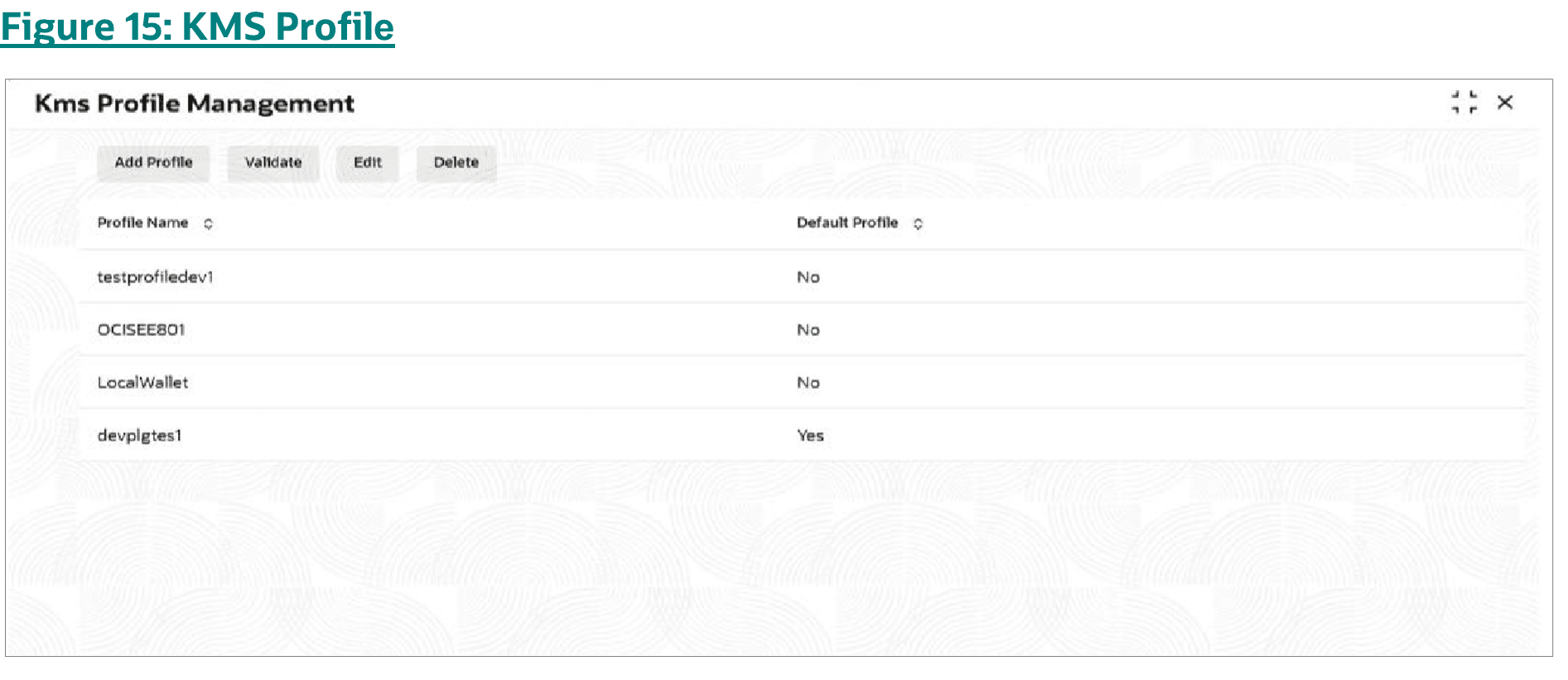Click the Profile Name sort arrows

[x=208, y=224]
